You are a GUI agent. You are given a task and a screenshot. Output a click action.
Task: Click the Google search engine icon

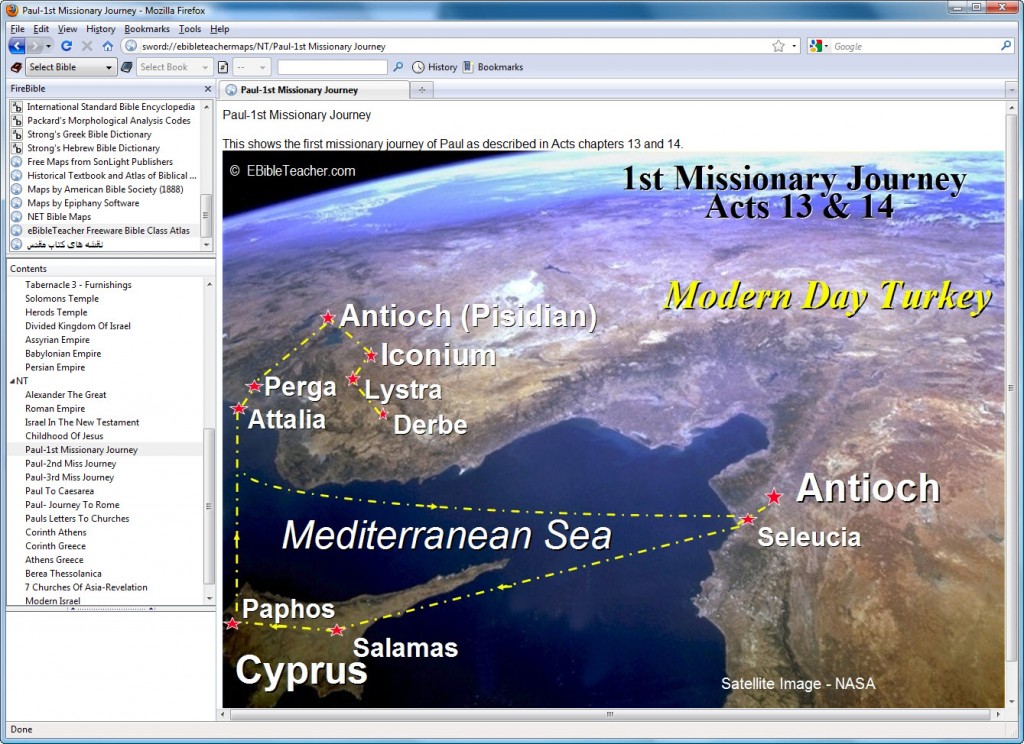pos(816,46)
